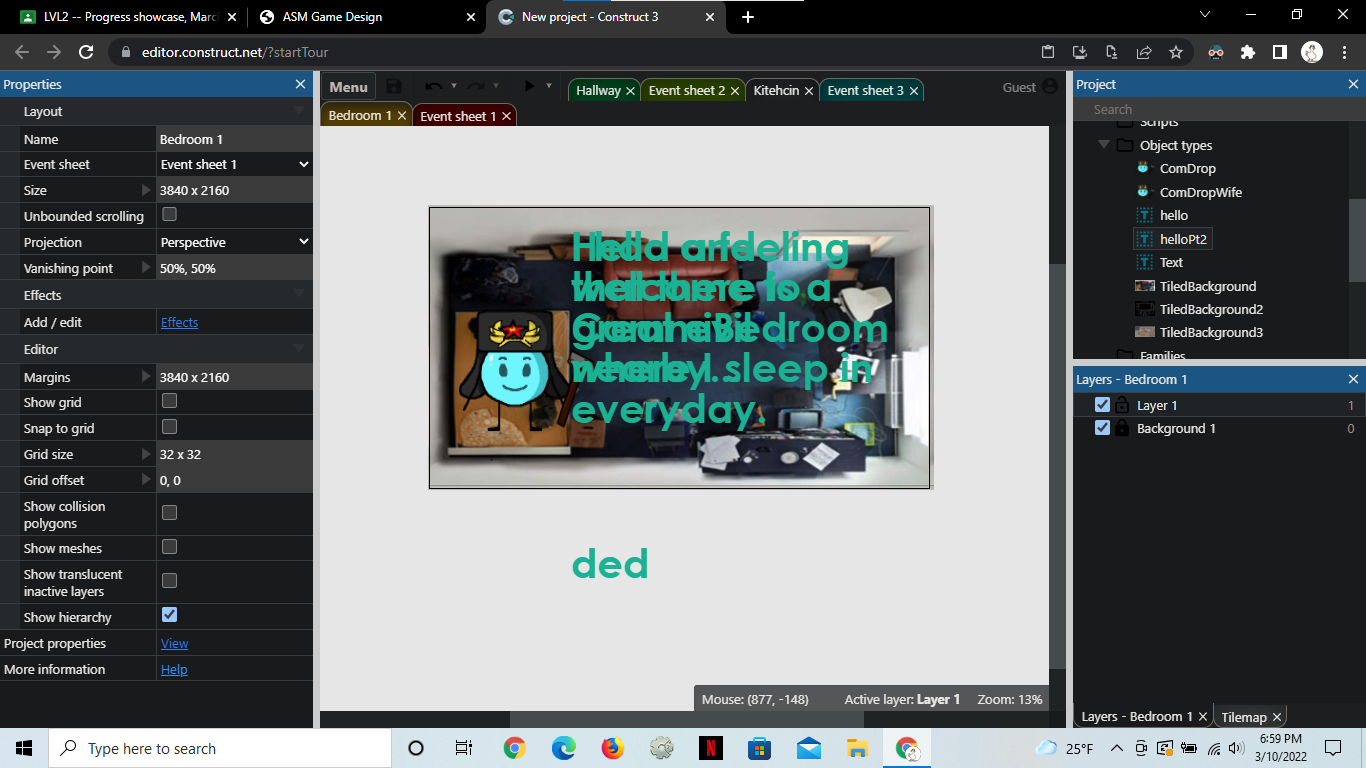Screen dimensions: 1366x768
Task: Click the layout Name field Bedroom 1
Action: [234, 139]
